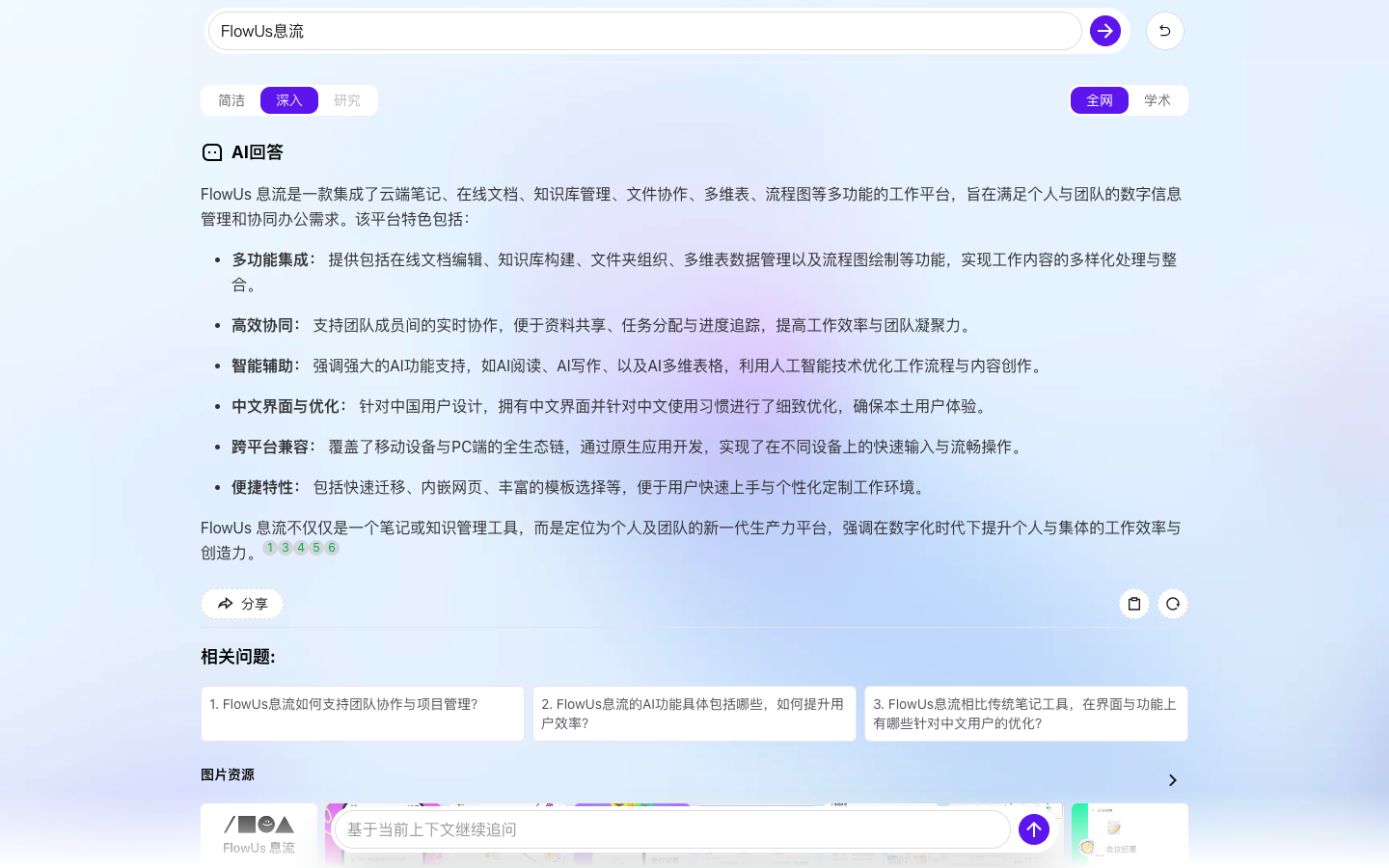Open related question about 传统笔记工具 comparison
1389x868 pixels.
pyautogui.click(x=1026, y=714)
